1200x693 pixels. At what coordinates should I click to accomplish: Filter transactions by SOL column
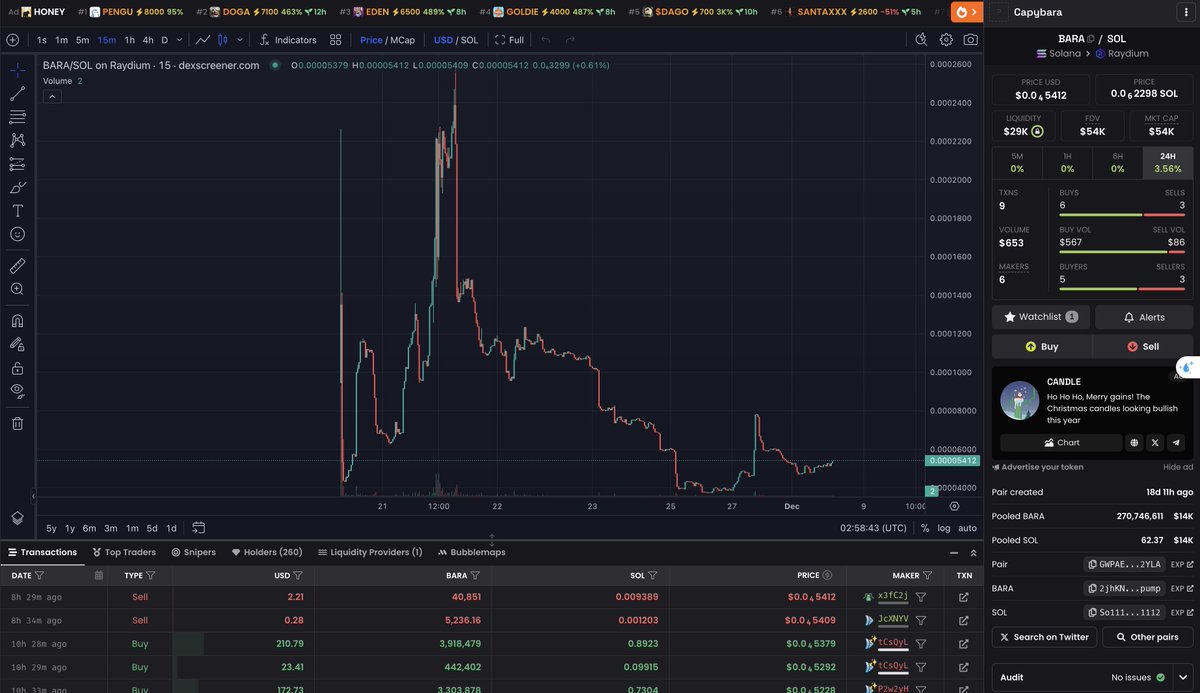coord(652,575)
